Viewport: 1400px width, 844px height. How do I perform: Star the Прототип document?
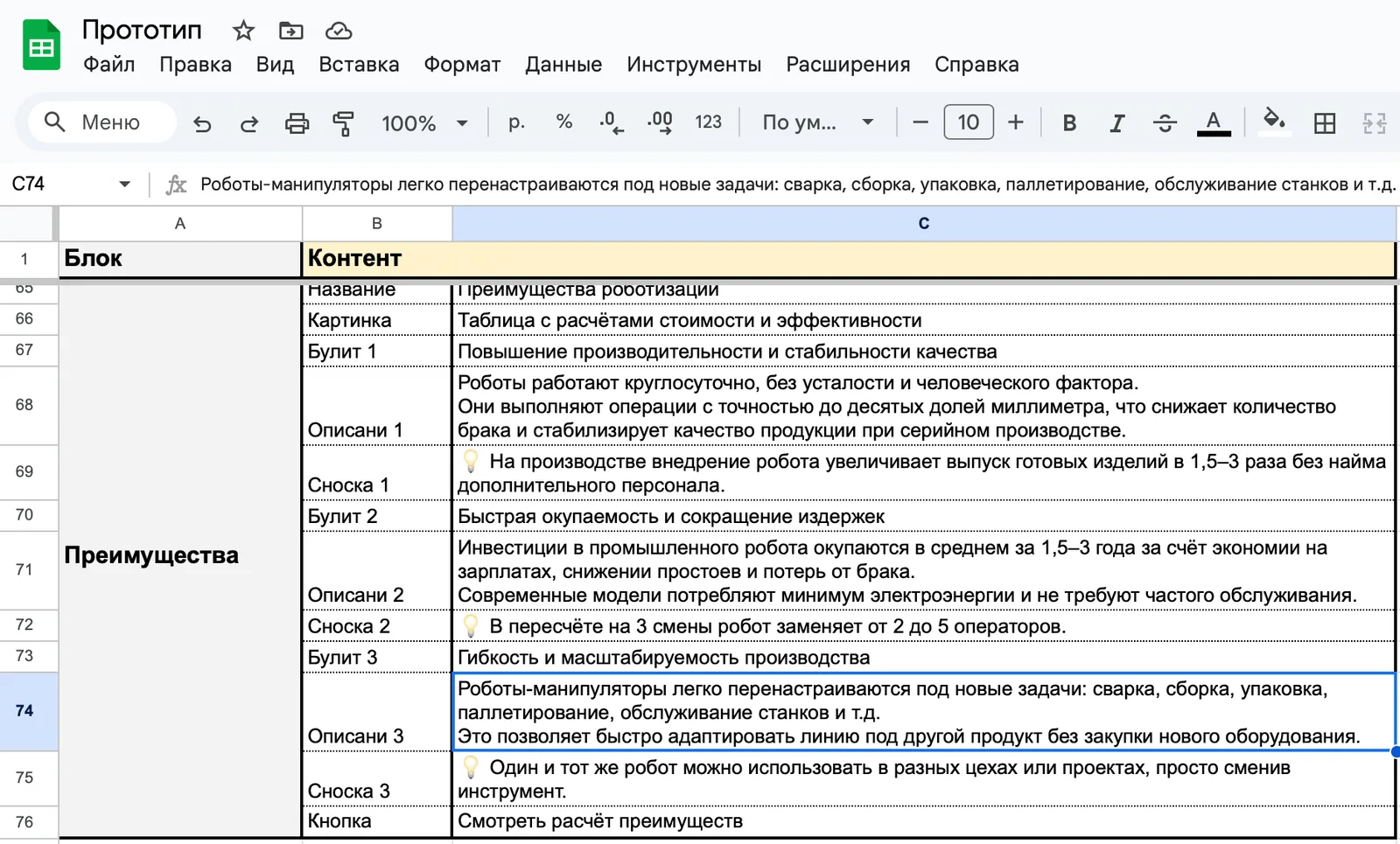pos(243,31)
